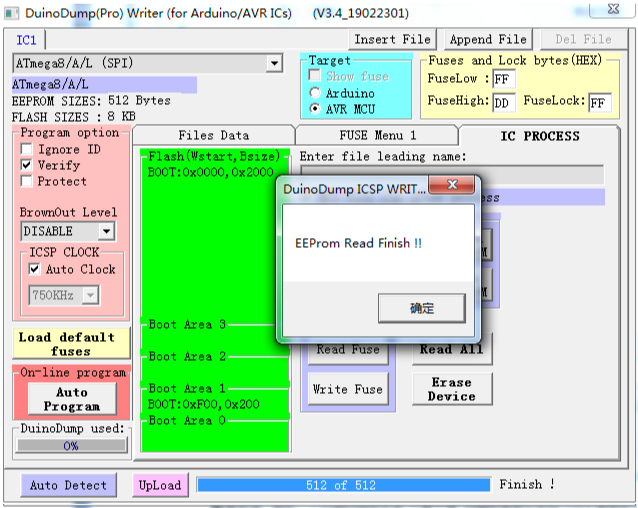The image size is (638, 508).
Task: Click the Boot Area 0 label
Action: 187,420
